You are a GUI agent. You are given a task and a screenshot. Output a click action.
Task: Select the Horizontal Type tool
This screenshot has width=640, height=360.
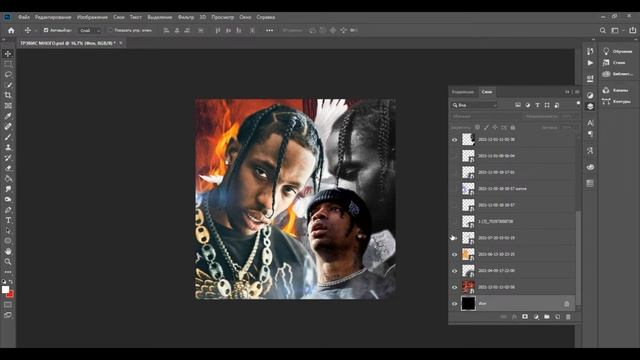(8, 220)
